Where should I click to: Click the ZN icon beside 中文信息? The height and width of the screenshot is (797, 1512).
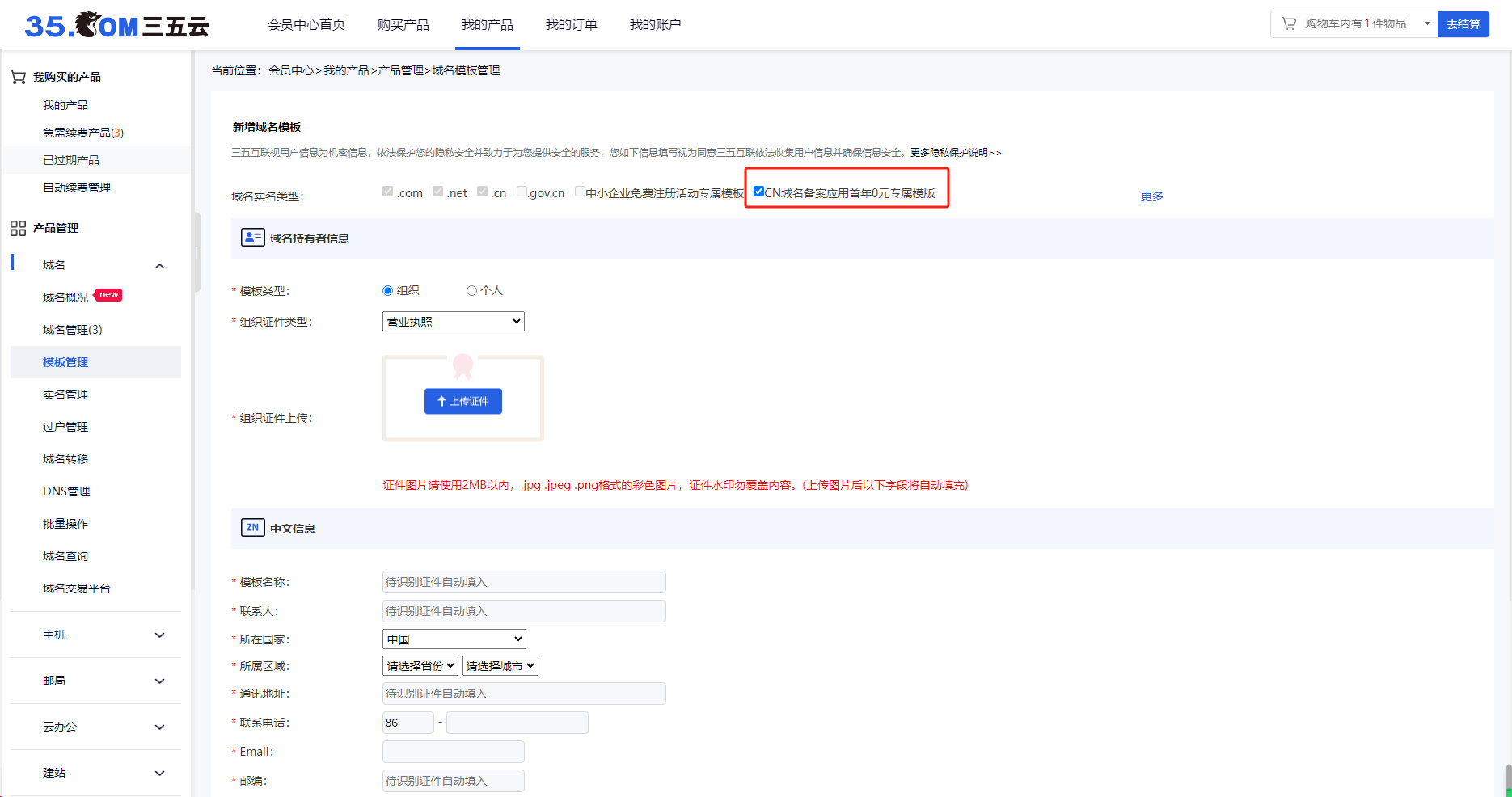(x=253, y=528)
